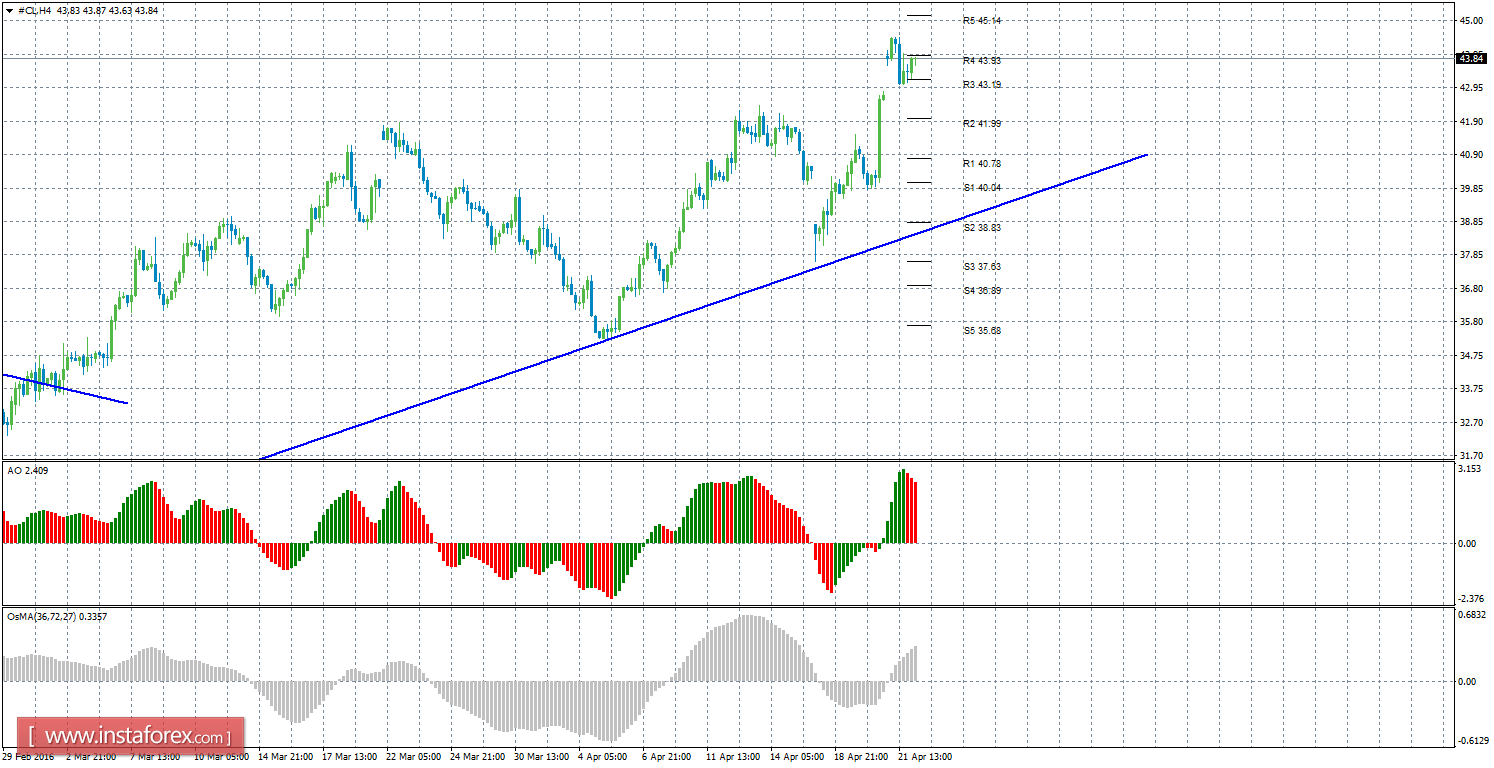The height and width of the screenshot is (768, 1494).
Task: Click the 35.80 price axis value
Action: 1471,322
